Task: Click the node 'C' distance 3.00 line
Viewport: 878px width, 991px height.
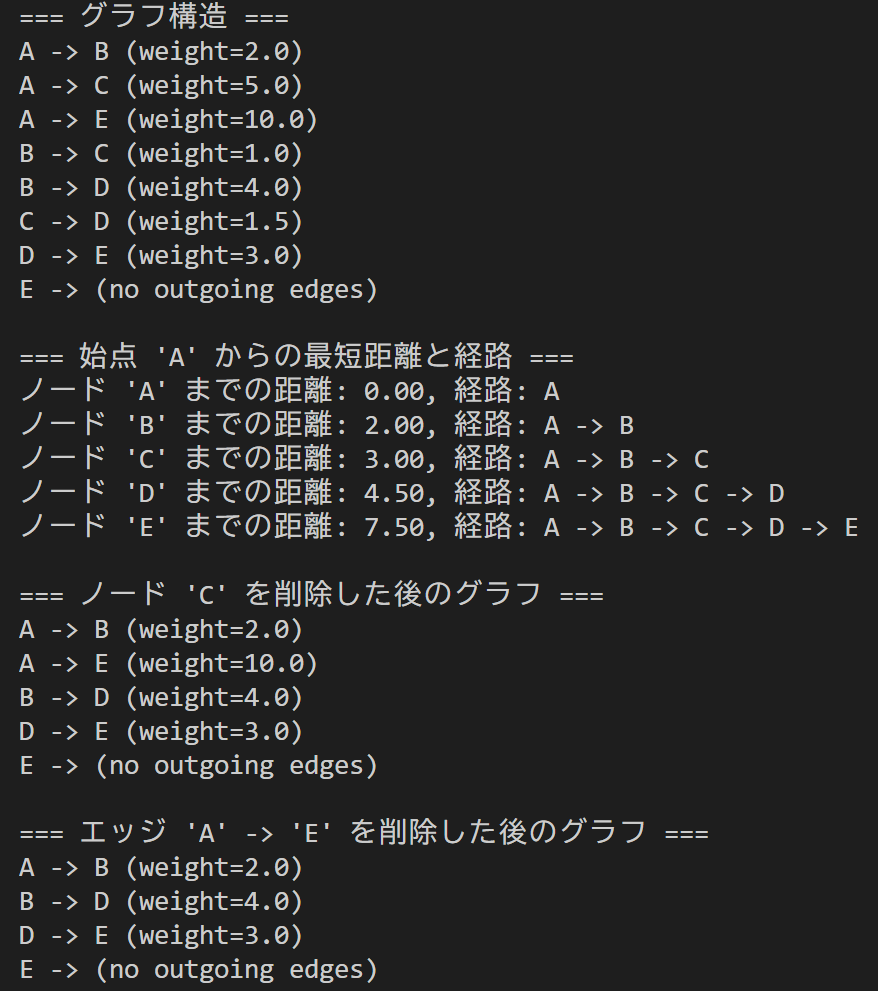Action: coord(364,459)
